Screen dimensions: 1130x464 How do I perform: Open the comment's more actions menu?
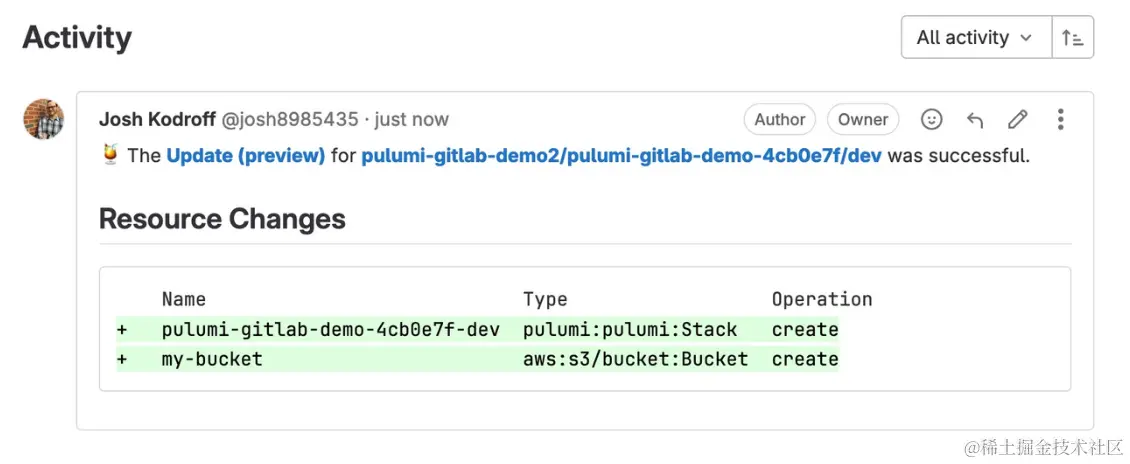(x=1060, y=120)
